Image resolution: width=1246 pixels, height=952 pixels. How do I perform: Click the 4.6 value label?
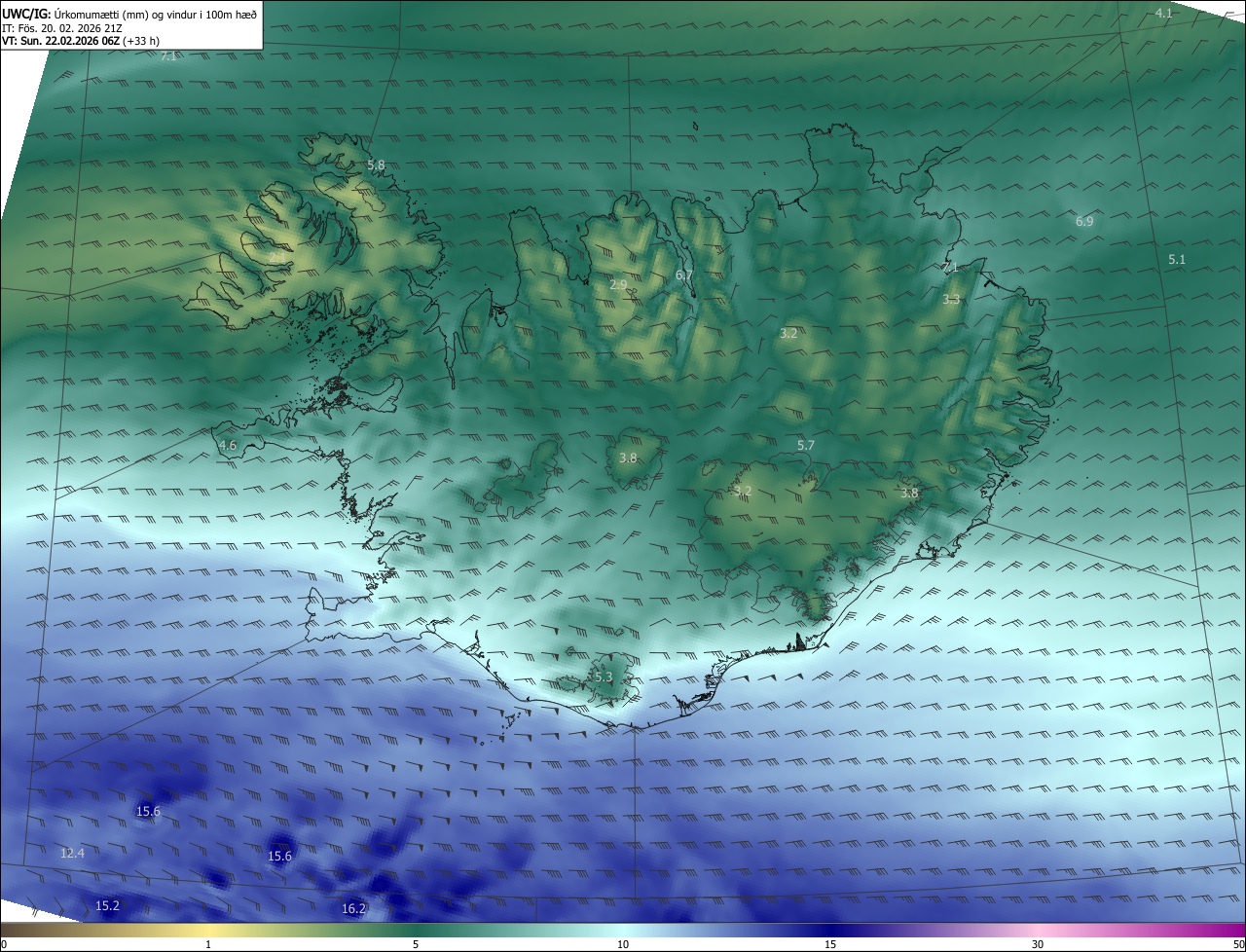227,445
